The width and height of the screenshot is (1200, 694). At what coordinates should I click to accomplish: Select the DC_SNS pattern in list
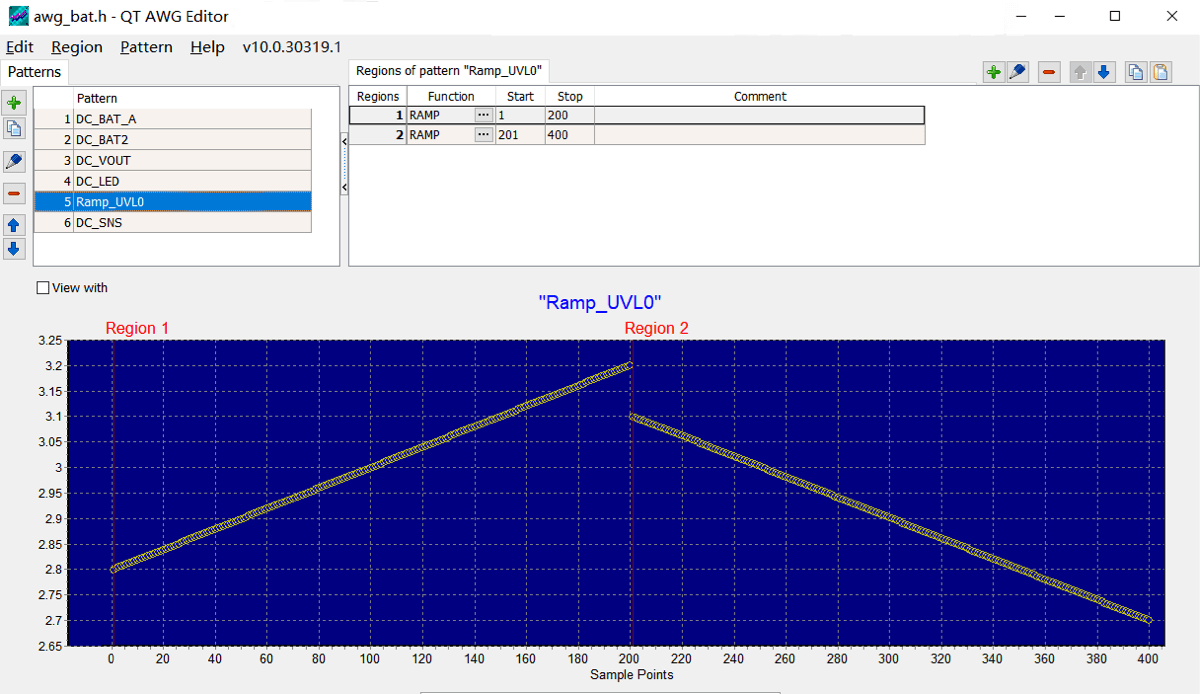(x=172, y=223)
